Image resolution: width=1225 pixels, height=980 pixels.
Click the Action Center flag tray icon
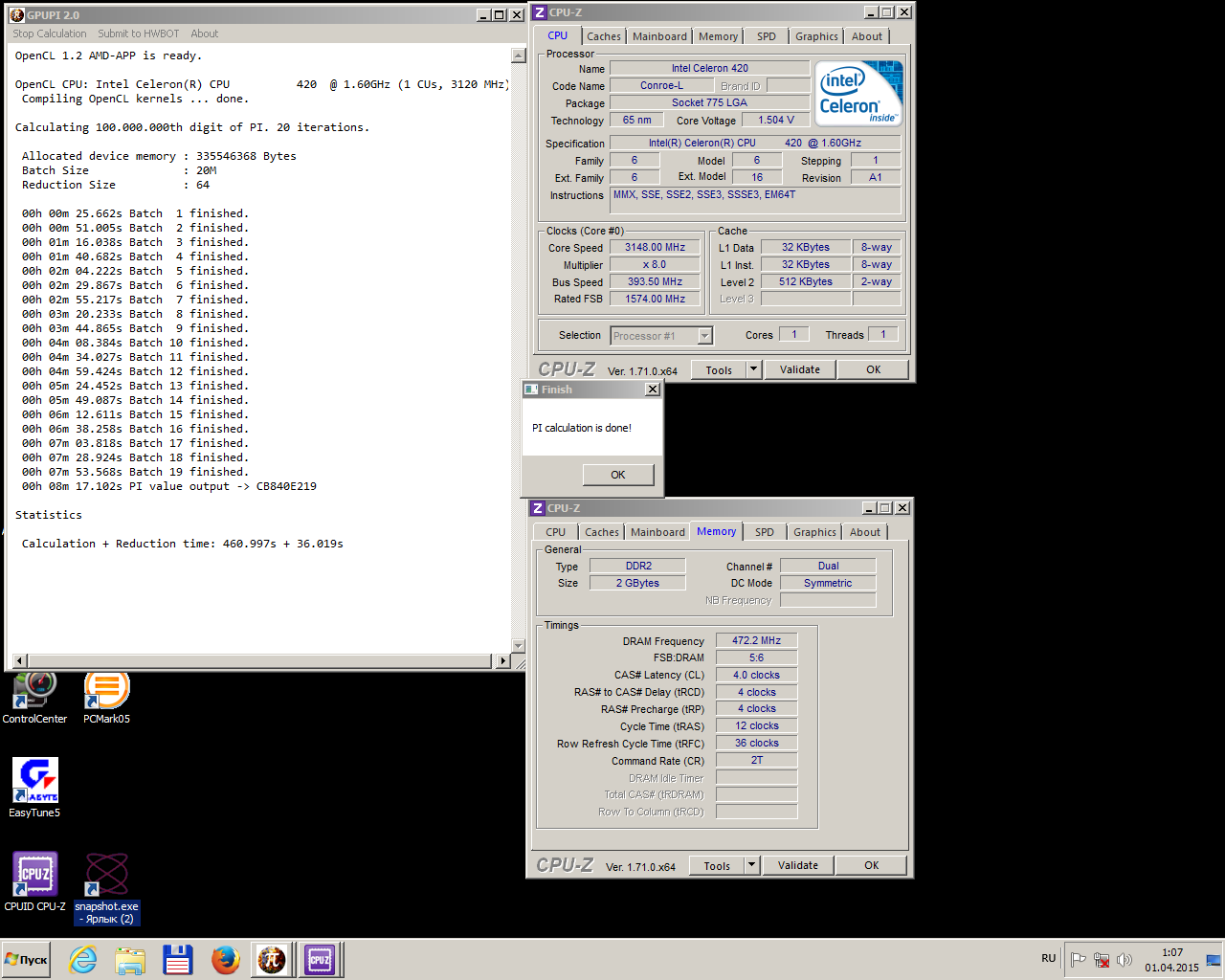1079,959
